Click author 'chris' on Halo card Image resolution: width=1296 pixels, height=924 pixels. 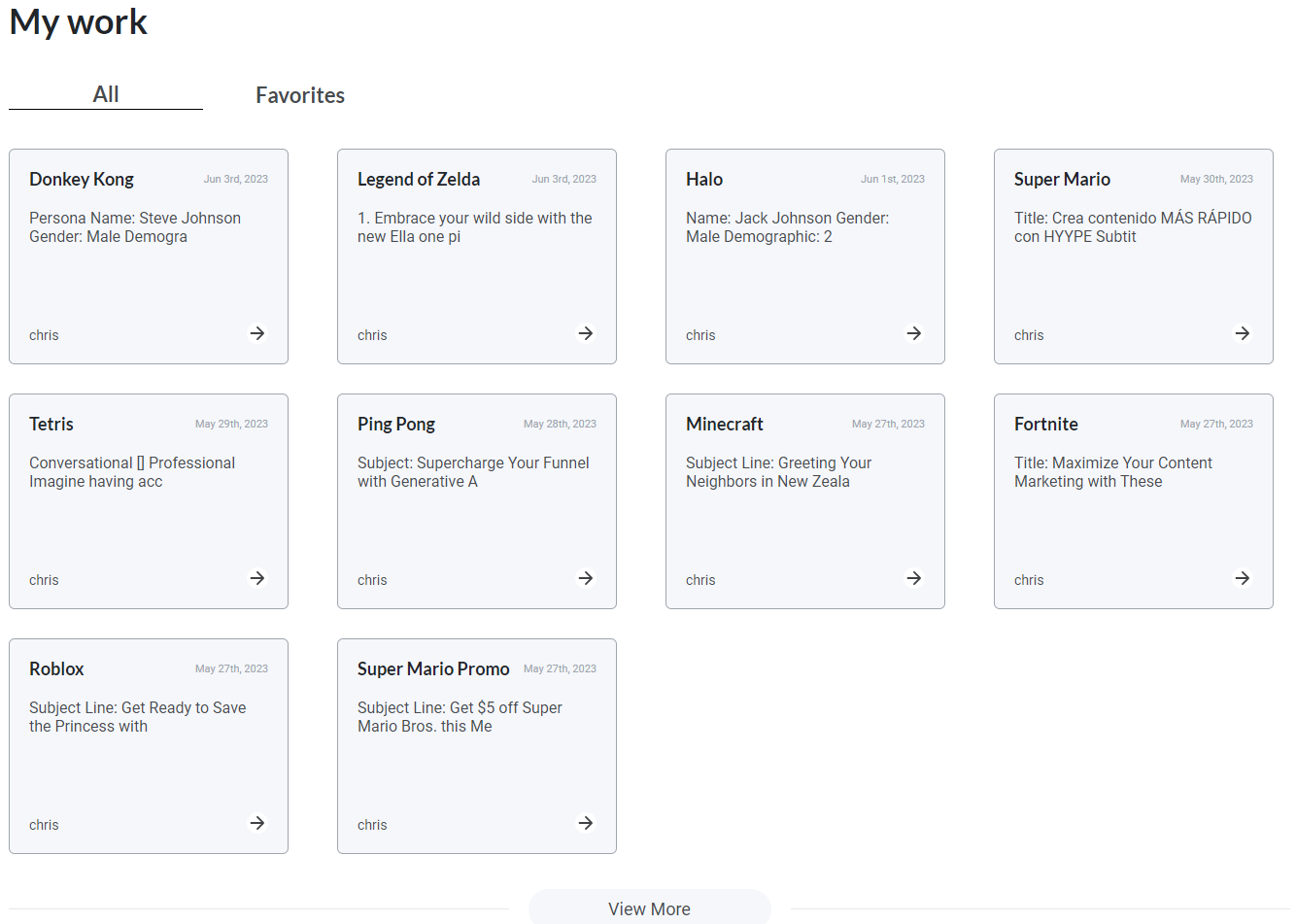pyautogui.click(x=700, y=335)
